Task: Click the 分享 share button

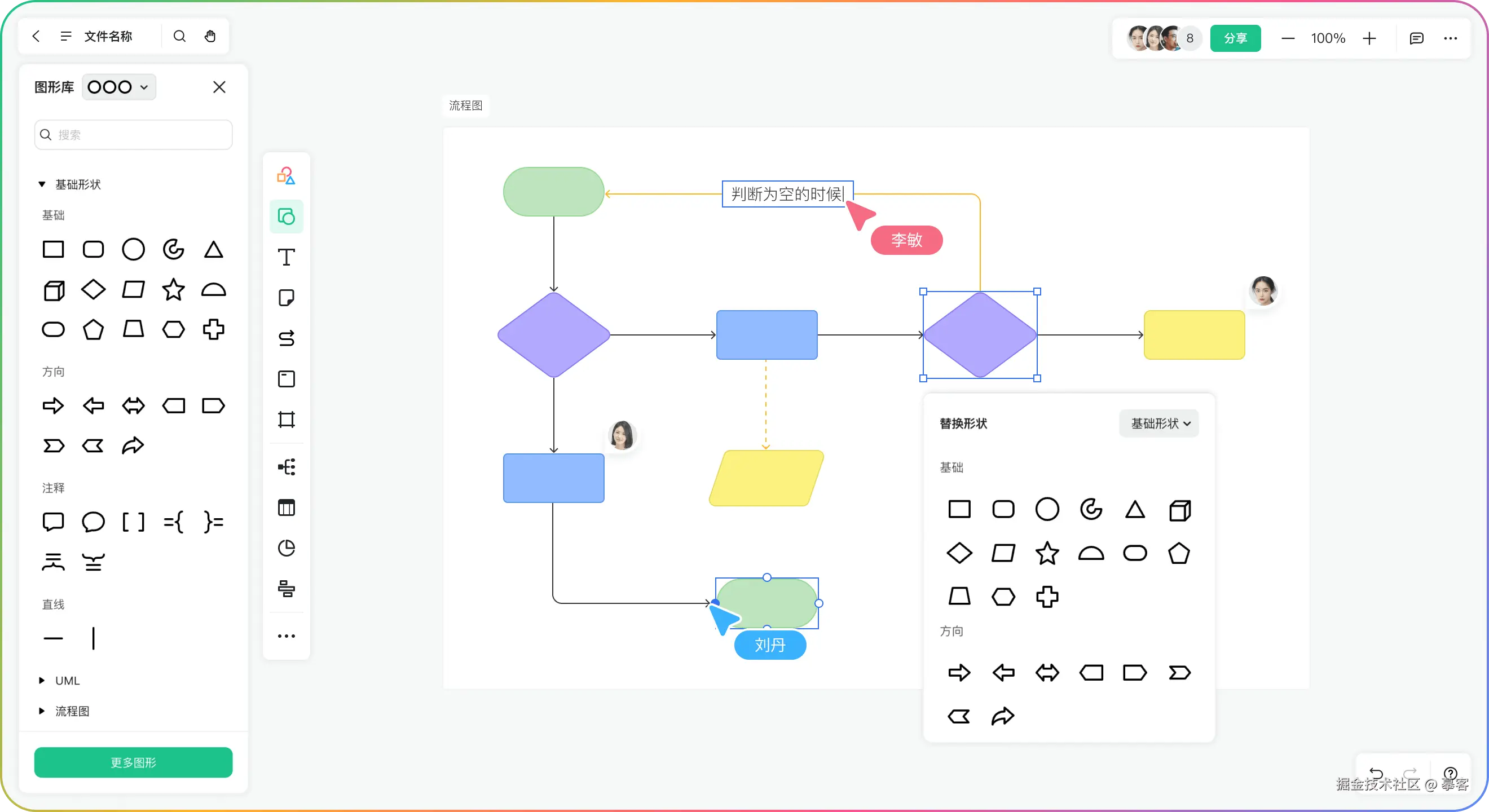Action: [x=1235, y=38]
